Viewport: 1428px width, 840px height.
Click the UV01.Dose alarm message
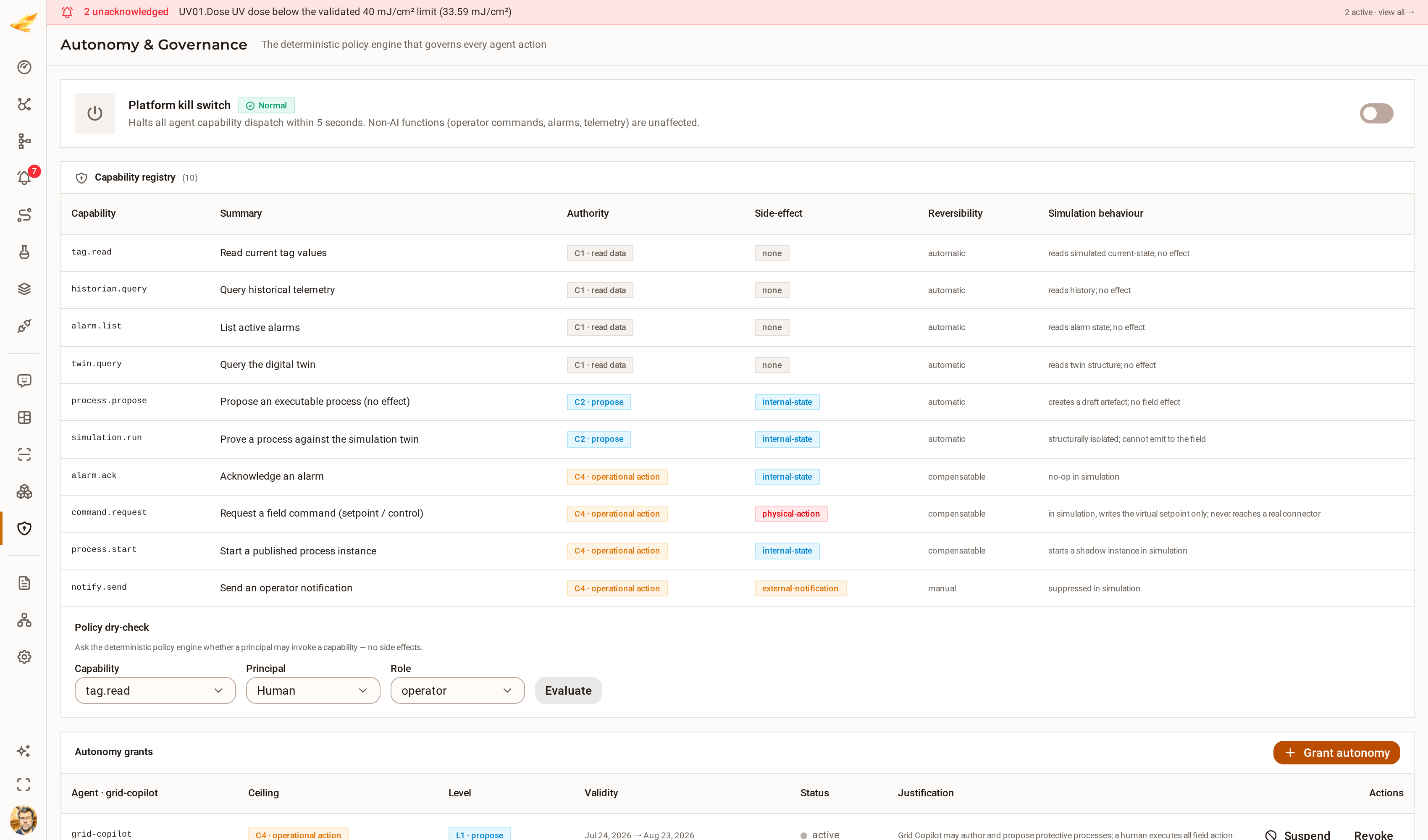(x=345, y=12)
